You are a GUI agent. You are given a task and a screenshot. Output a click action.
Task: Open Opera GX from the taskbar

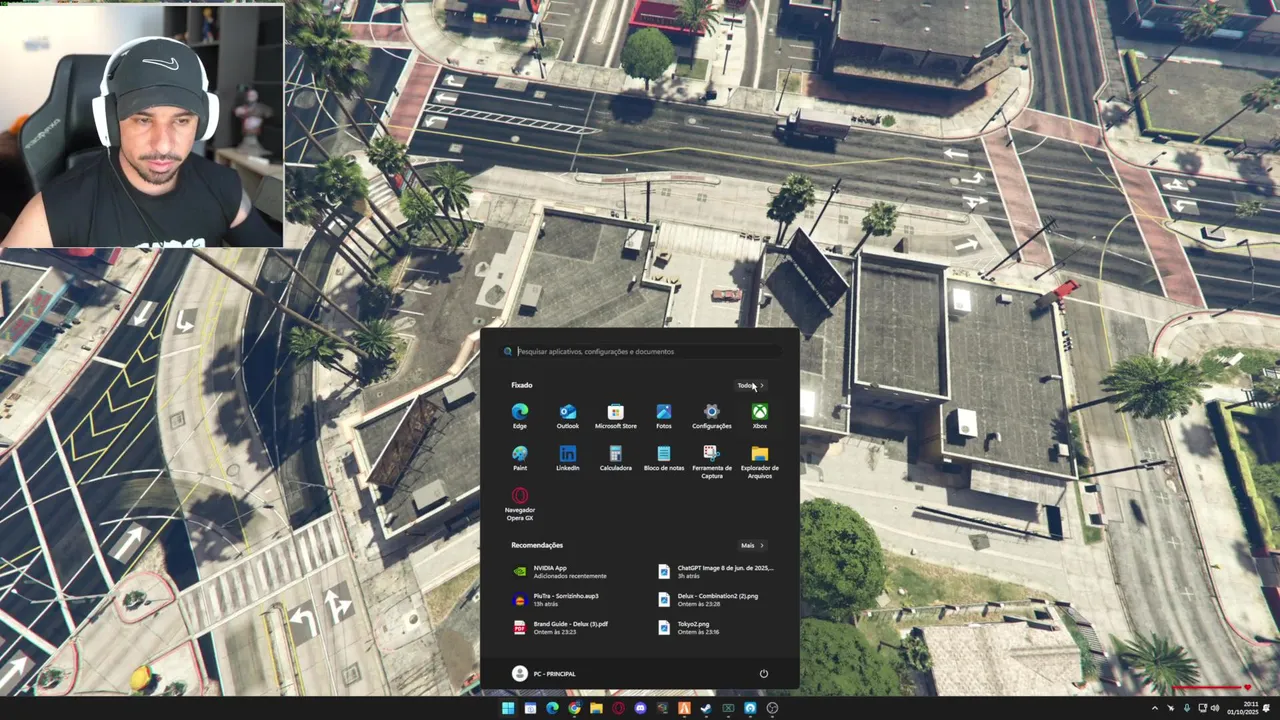pos(618,708)
